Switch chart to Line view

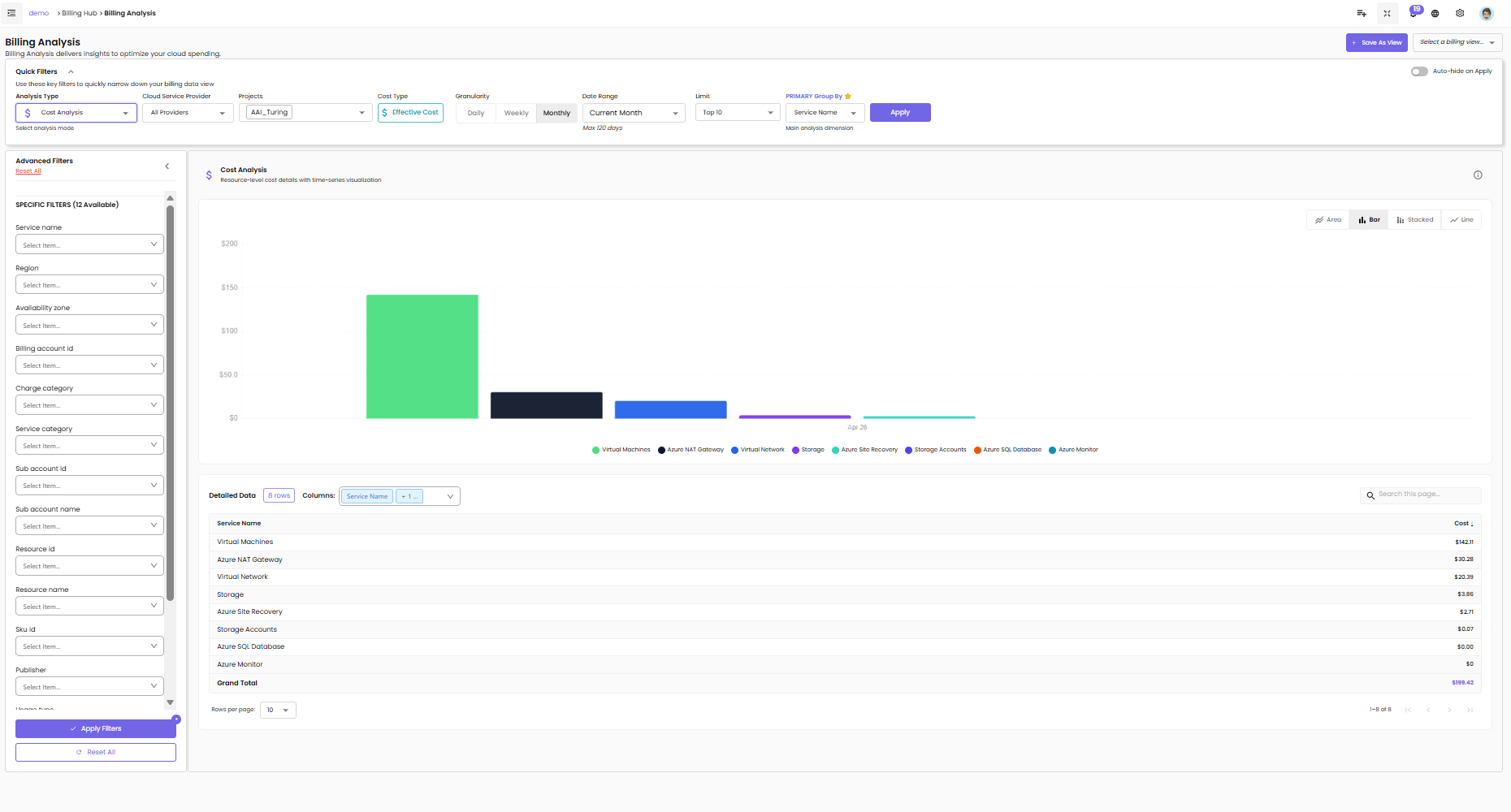coord(1461,220)
